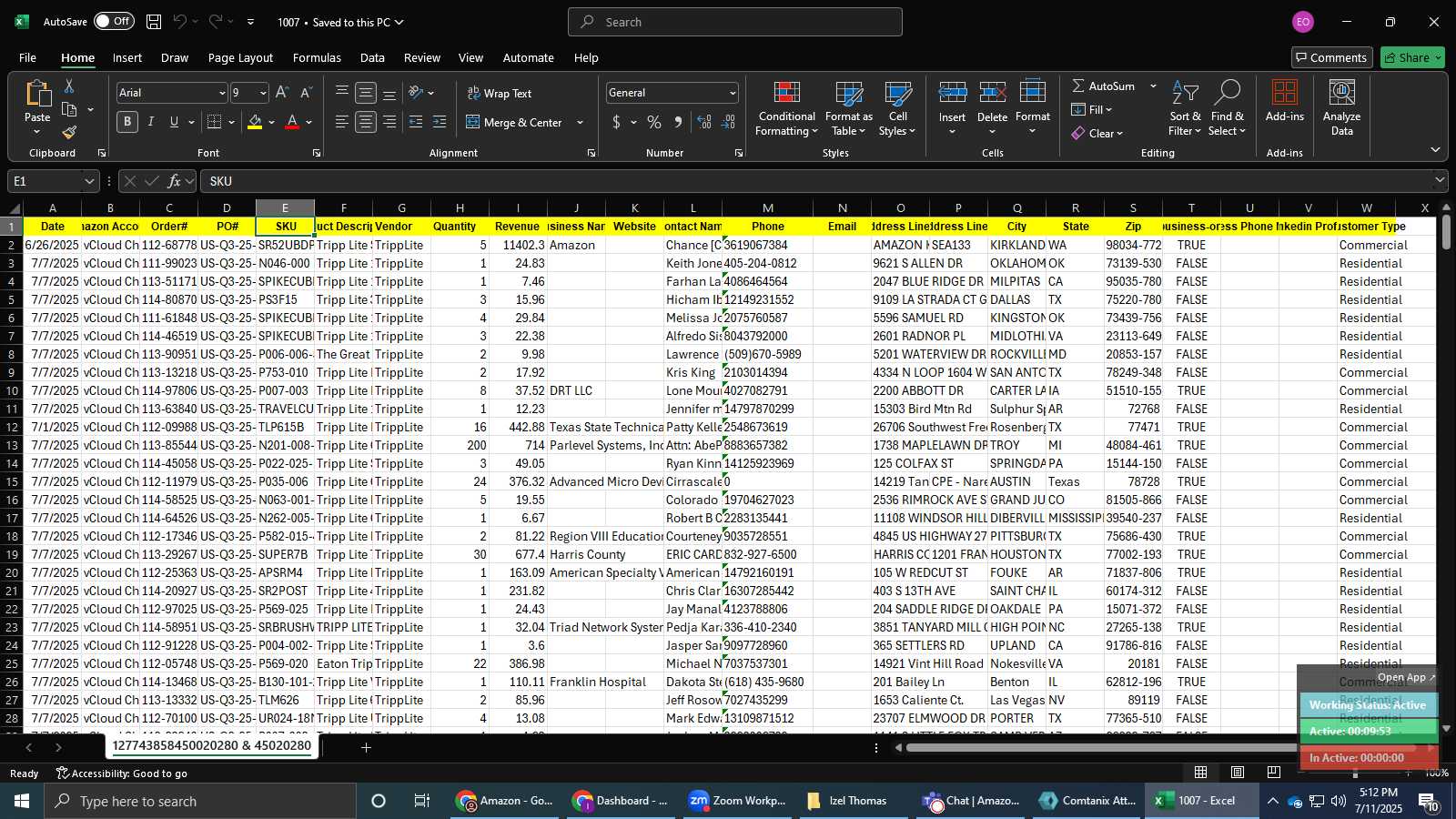
Task: Switch to Page Layout view in status bar
Action: (1238, 773)
